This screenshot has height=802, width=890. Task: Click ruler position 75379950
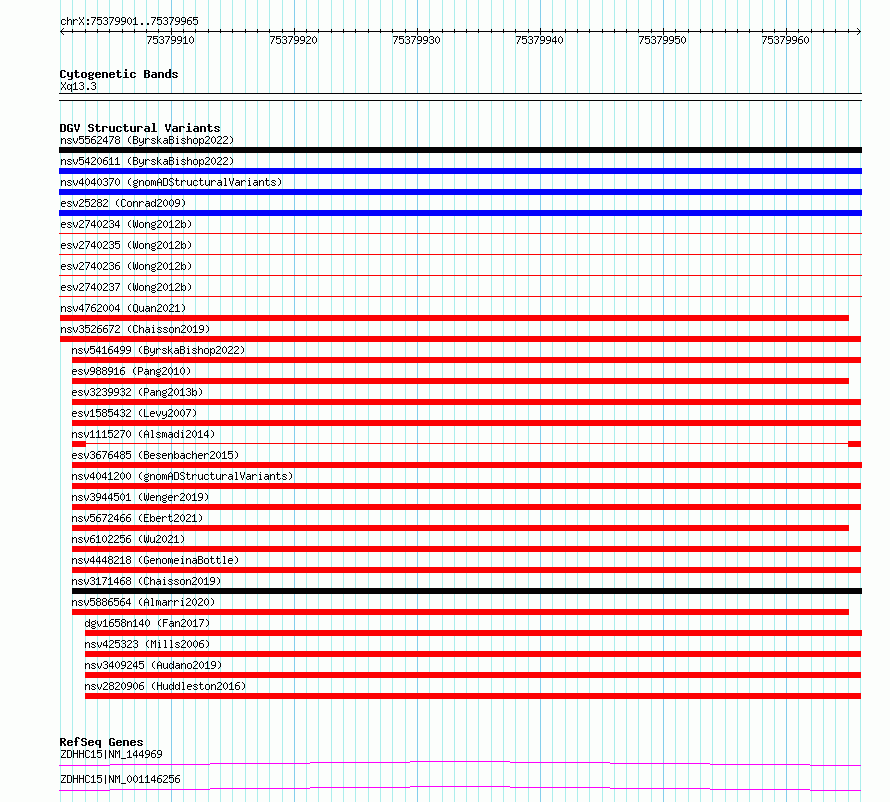(x=662, y=40)
